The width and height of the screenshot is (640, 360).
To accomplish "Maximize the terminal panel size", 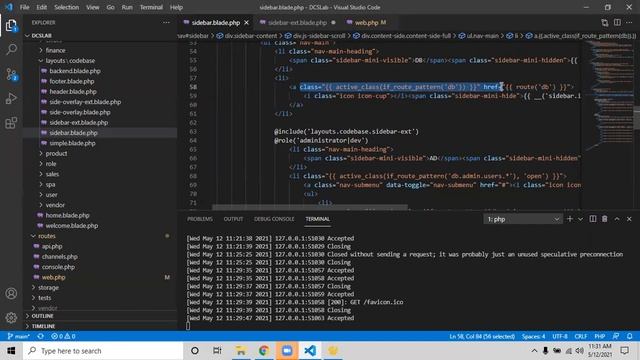I will (617, 219).
